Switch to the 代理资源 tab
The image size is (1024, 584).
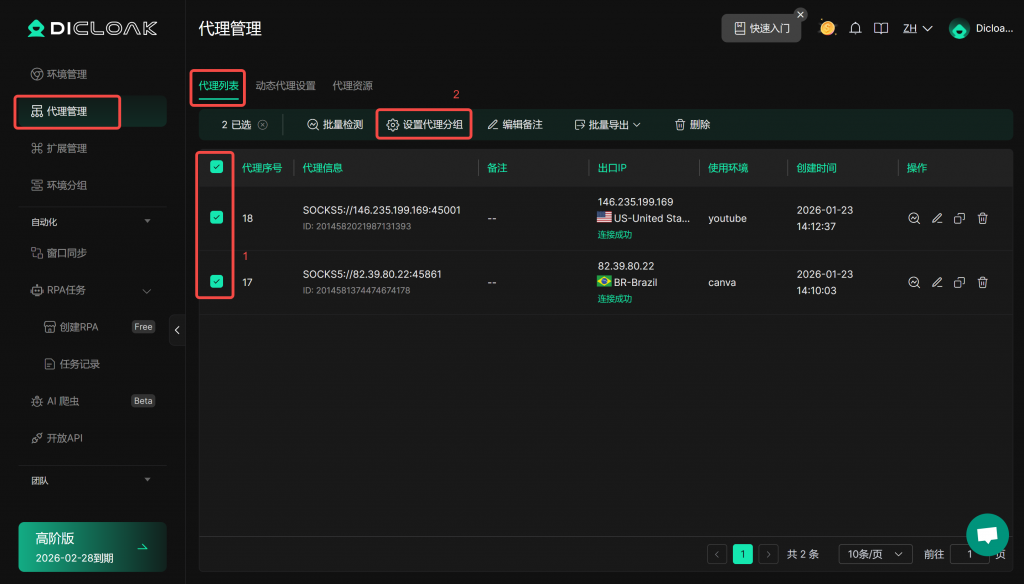pyautogui.click(x=352, y=86)
